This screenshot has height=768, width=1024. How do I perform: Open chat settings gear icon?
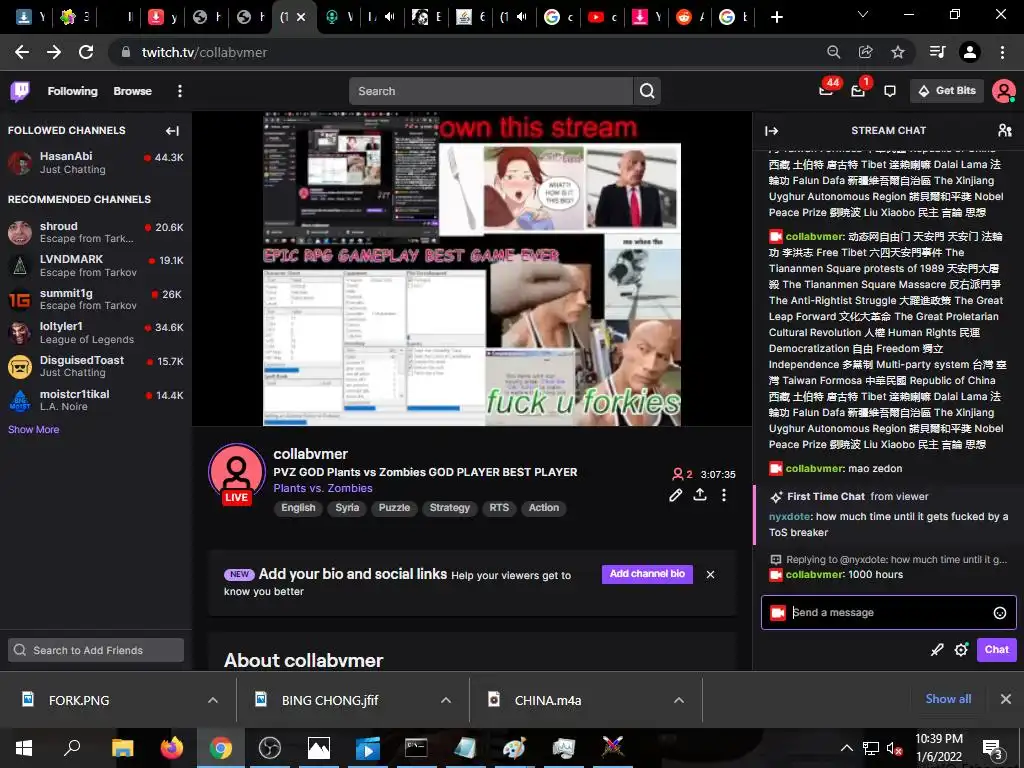point(961,650)
